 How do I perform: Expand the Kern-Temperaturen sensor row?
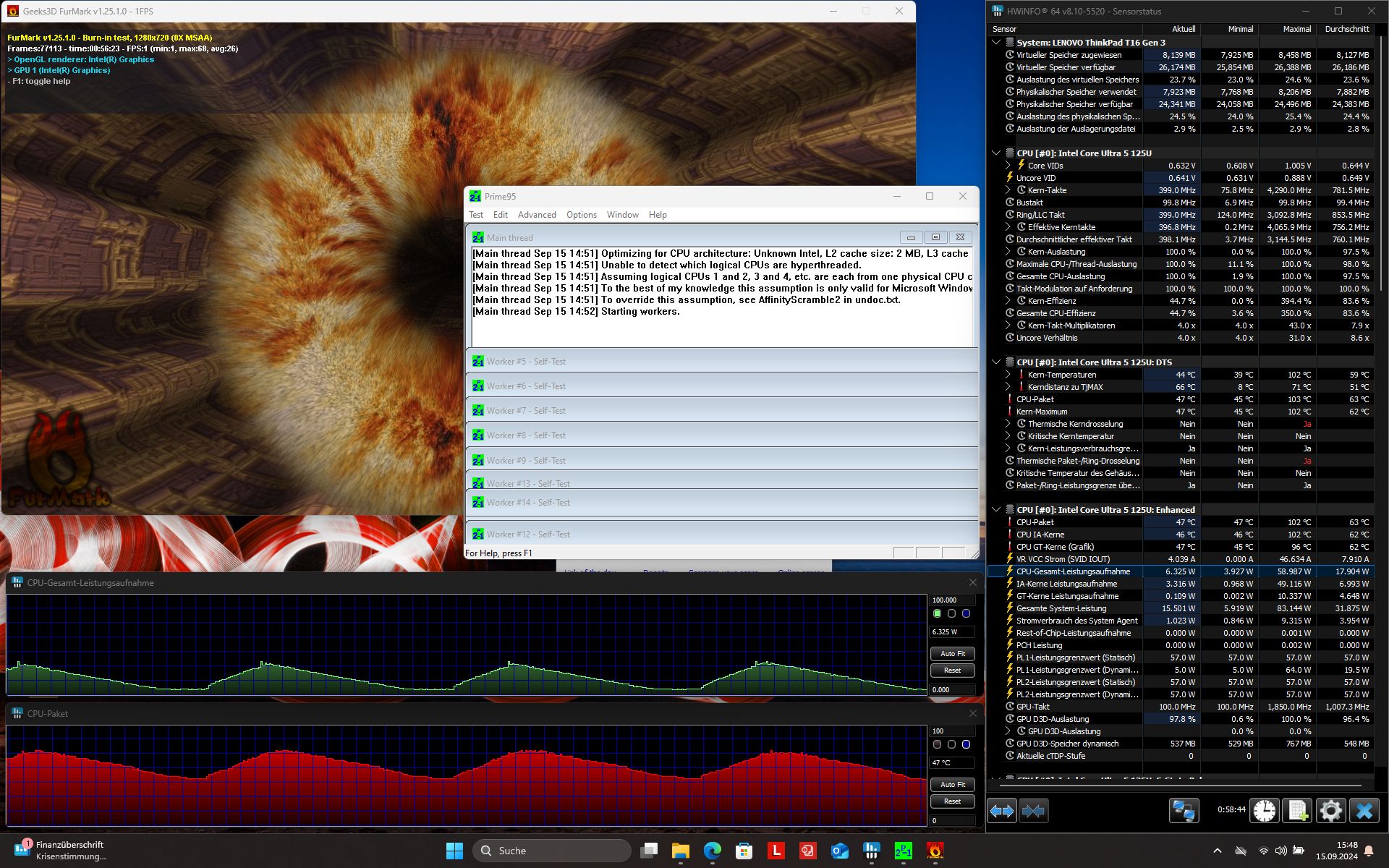(x=1008, y=375)
